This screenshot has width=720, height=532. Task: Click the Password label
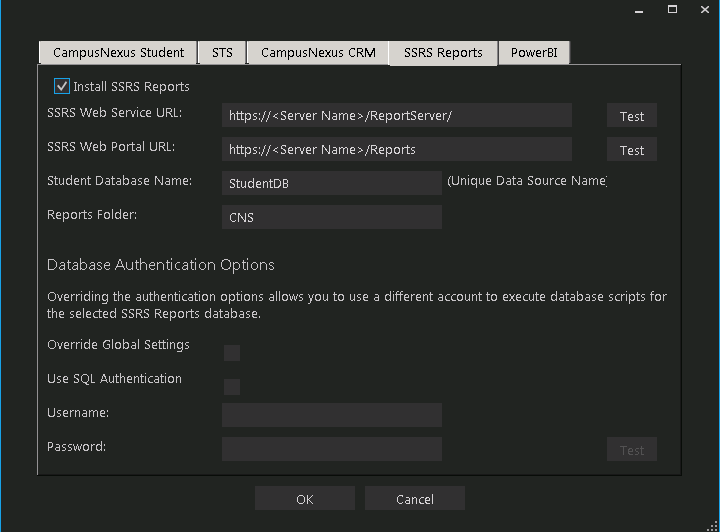click(x=76, y=447)
